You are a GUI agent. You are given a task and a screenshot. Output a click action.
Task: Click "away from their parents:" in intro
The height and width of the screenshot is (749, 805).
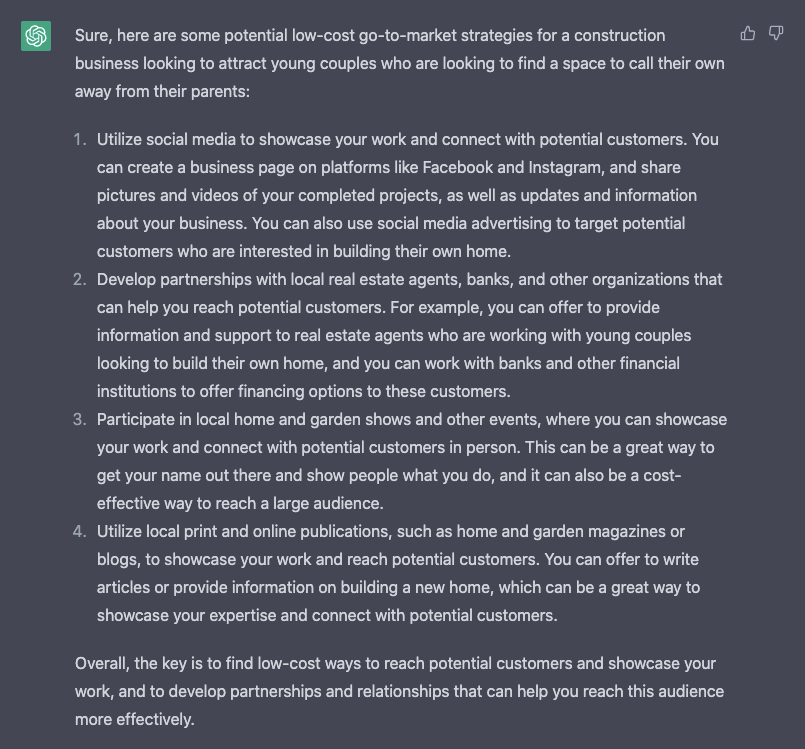pyautogui.click(x=162, y=91)
